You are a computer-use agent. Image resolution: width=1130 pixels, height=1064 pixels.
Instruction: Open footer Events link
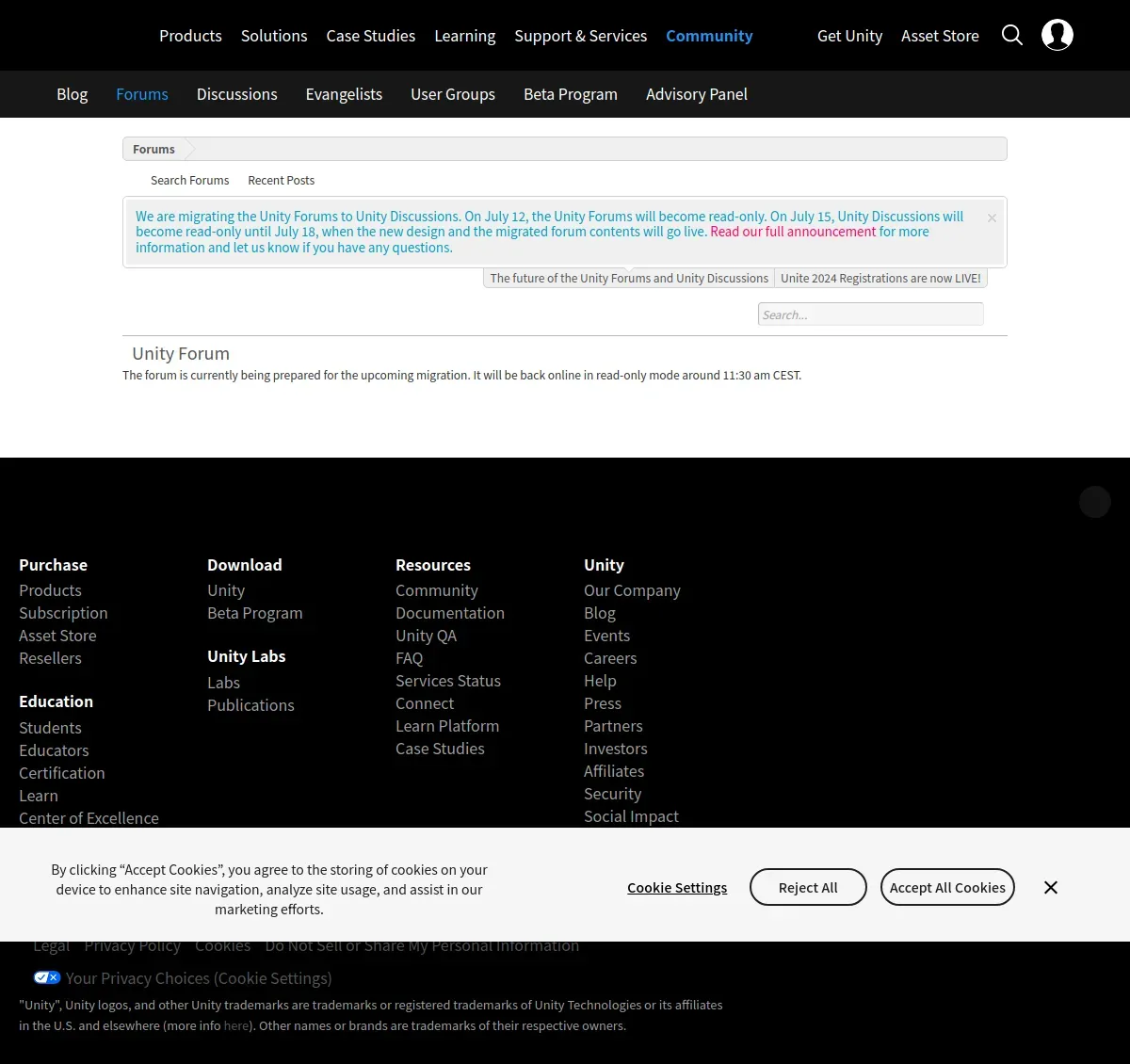click(606, 636)
